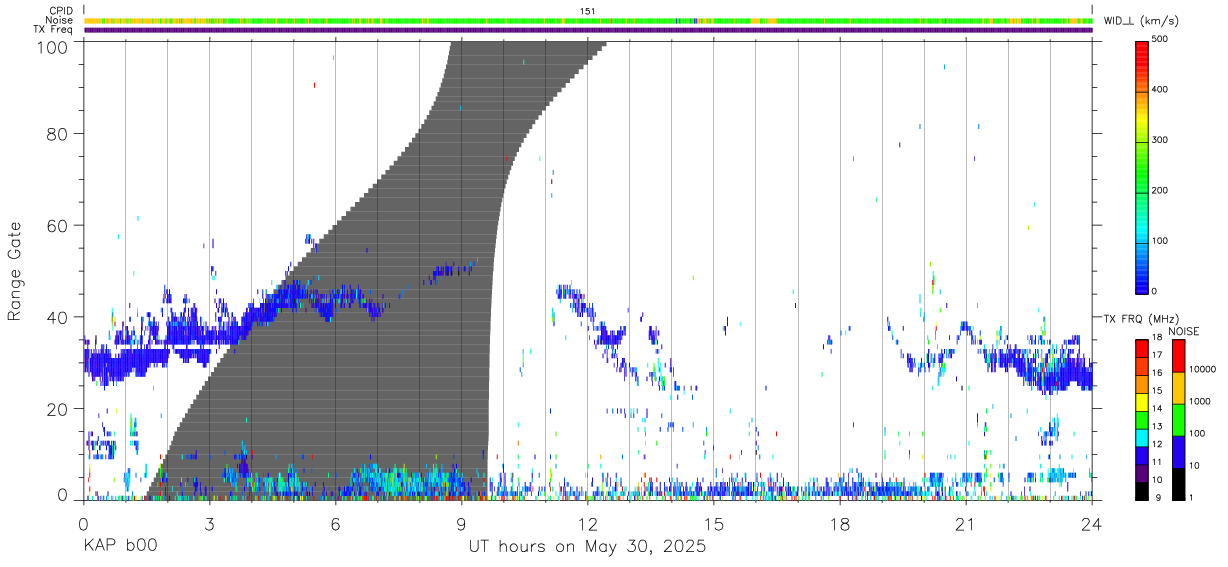Click range gate tick 60 on y-axis
The width and height of the screenshot is (1228, 567).
pos(57,225)
